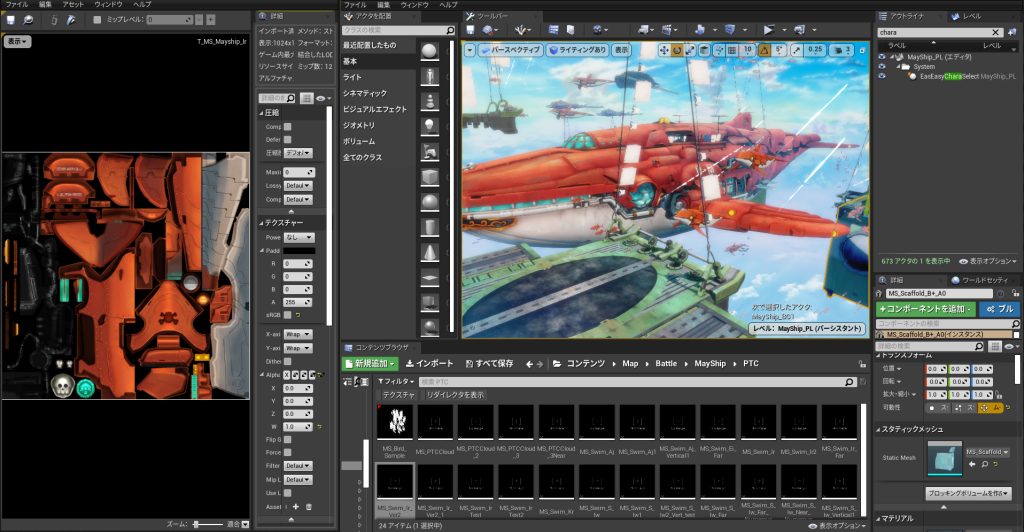The height and width of the screenshot is (532, 1024).
Task: Toggle rotation snapping triangle icon
Action: coord(764,50)
